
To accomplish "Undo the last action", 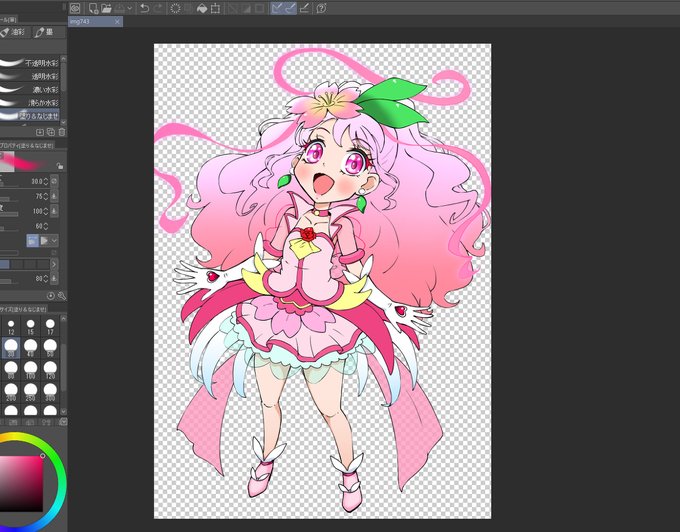I will pos(145,8).
